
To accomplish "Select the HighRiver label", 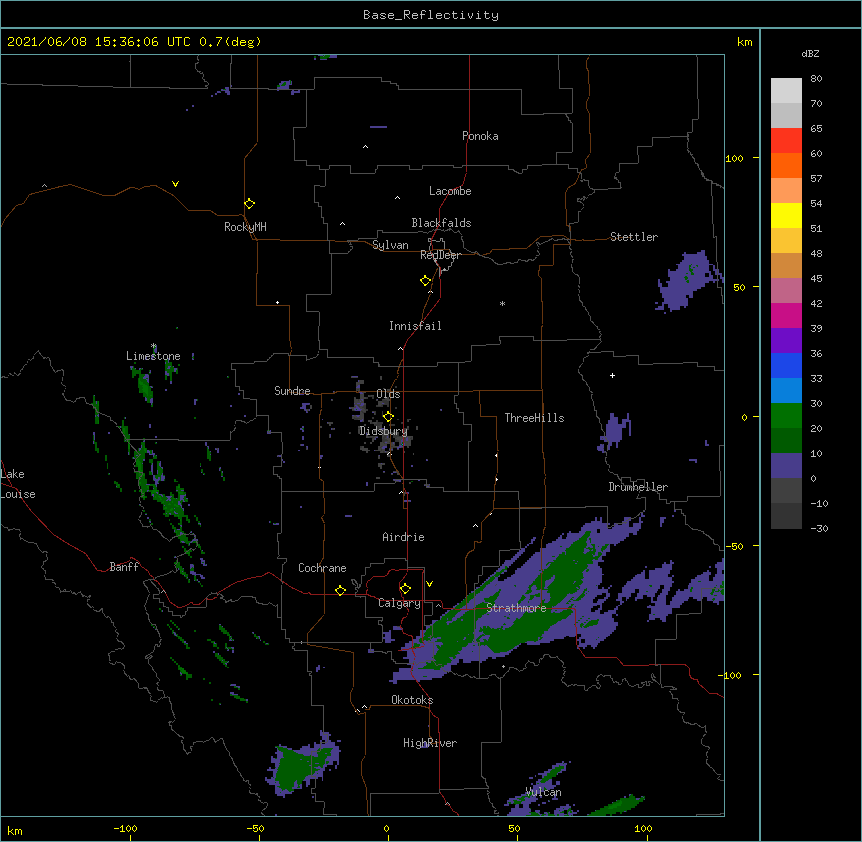I will click(x=430, y=743).
